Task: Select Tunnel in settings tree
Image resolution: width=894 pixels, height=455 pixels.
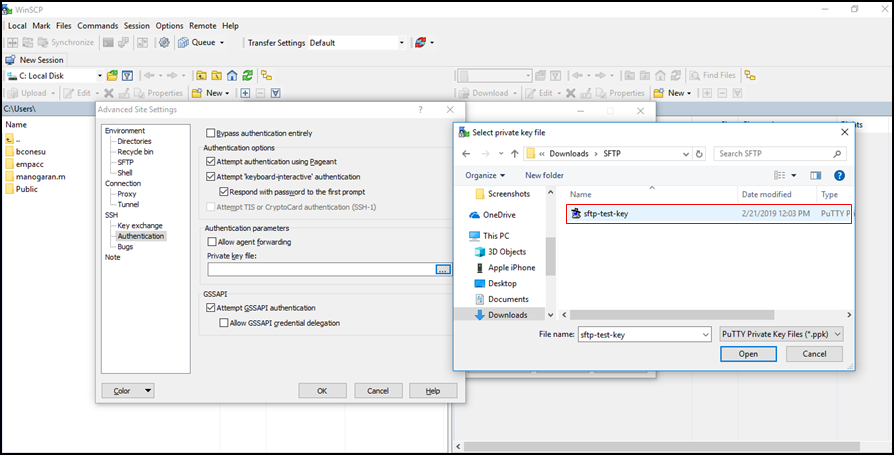Action: pos(128,204)
